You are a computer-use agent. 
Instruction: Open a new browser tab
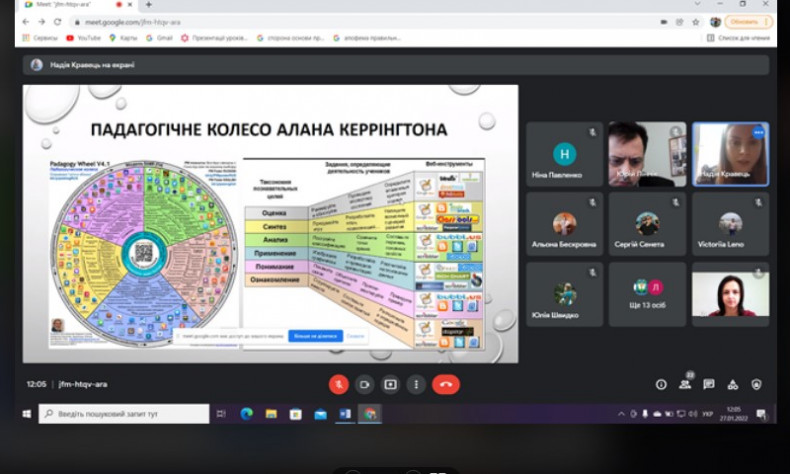click(x=149, y=5)
